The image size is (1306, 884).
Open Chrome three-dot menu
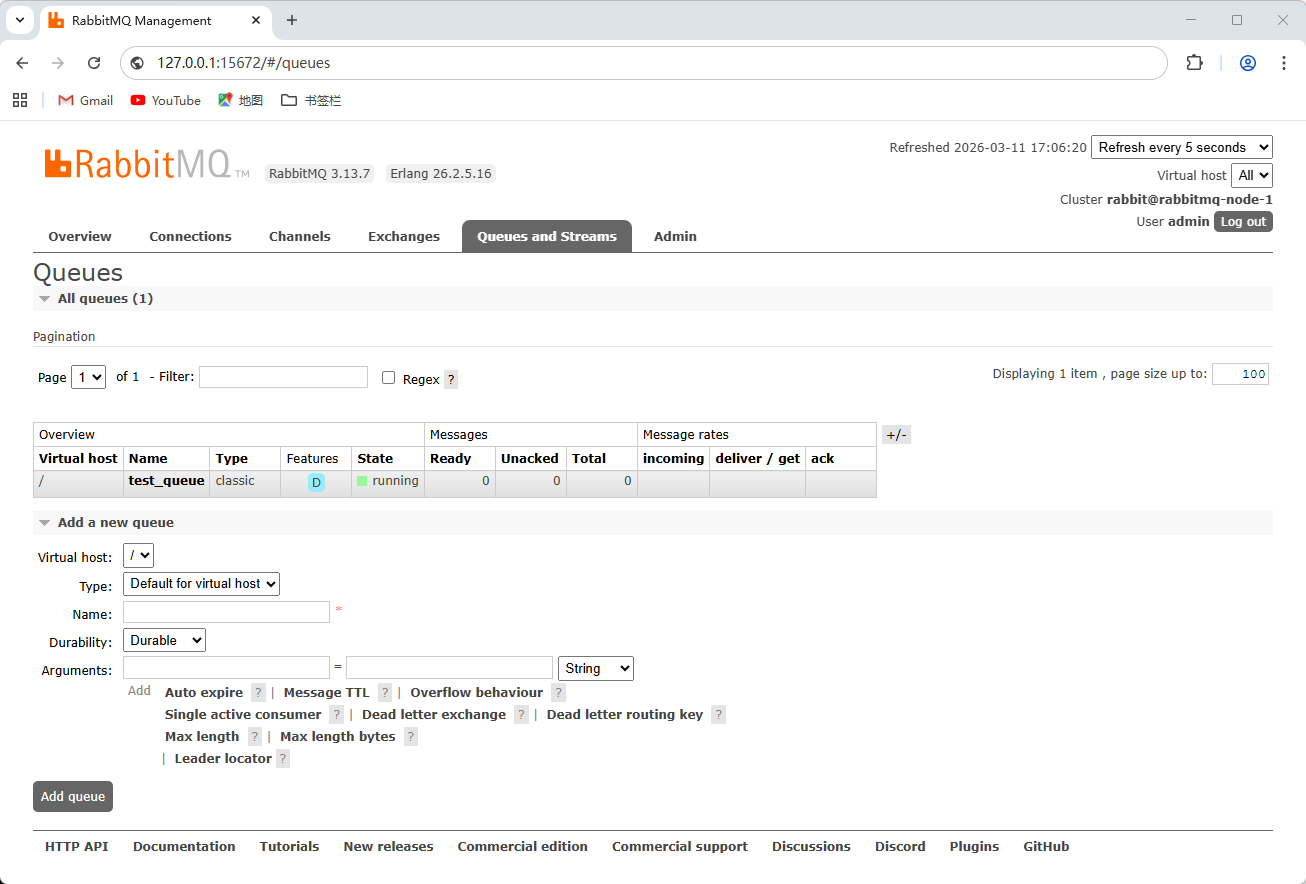[1284, 63]
